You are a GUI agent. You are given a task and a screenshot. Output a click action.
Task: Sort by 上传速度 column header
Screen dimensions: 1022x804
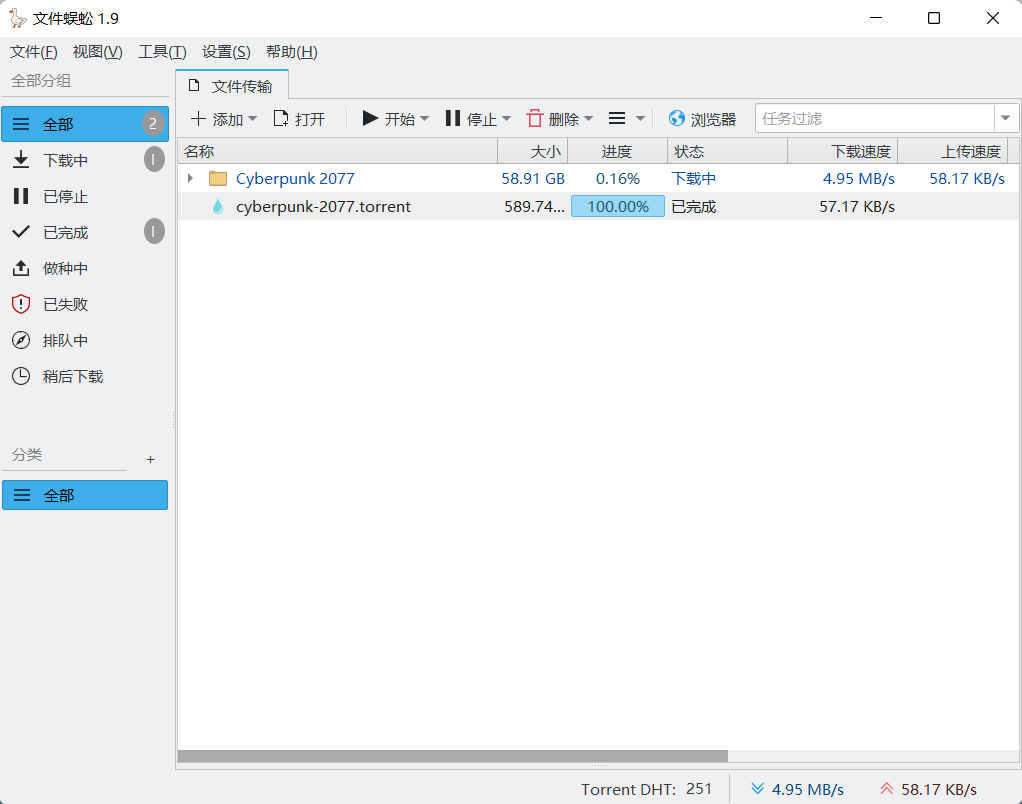click(953, 151)
